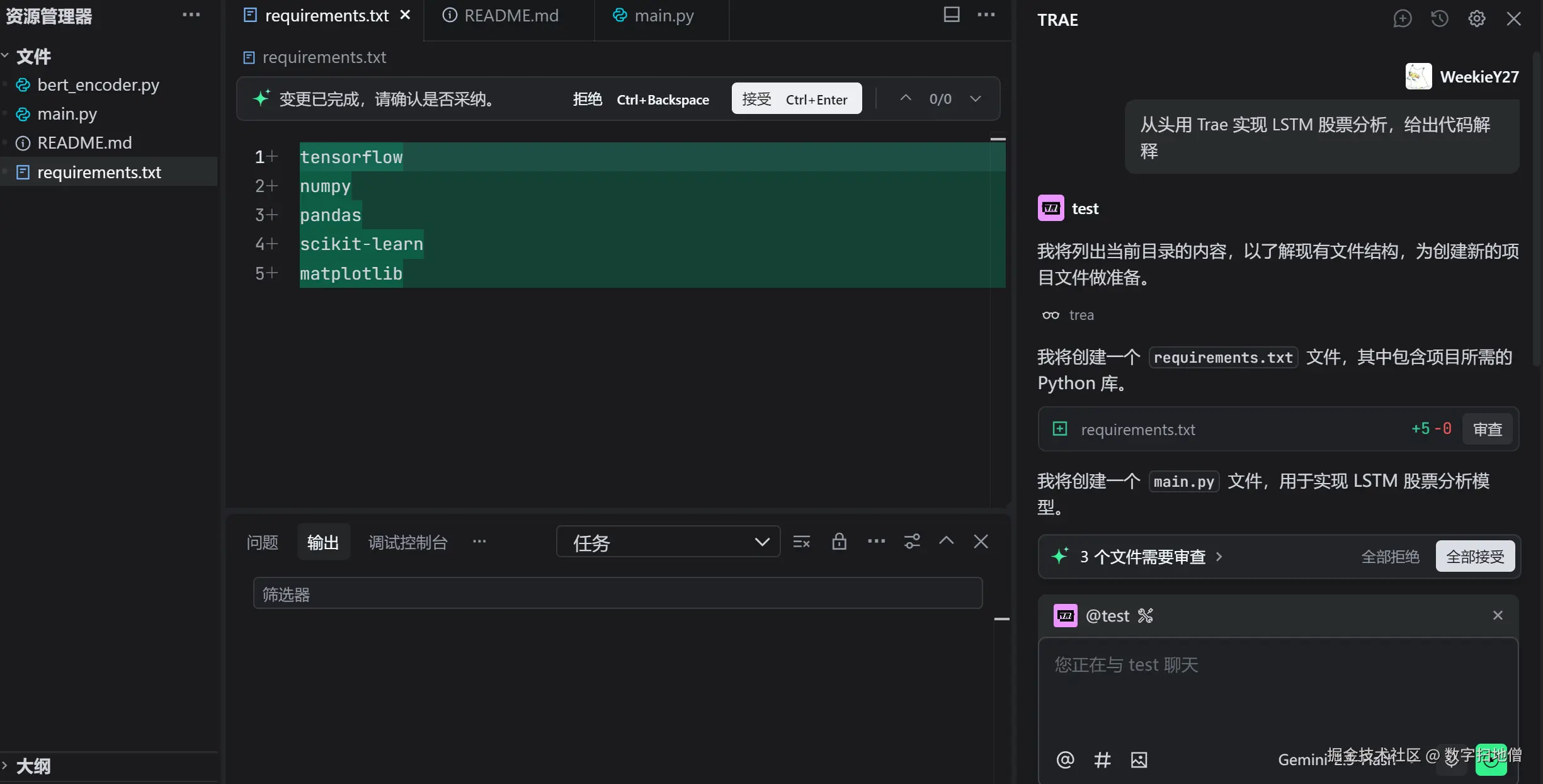The height and width of the screenshot is (784, 1543).
Task: Click the trea glasses view icon
Action: [x=1050, y=315]
